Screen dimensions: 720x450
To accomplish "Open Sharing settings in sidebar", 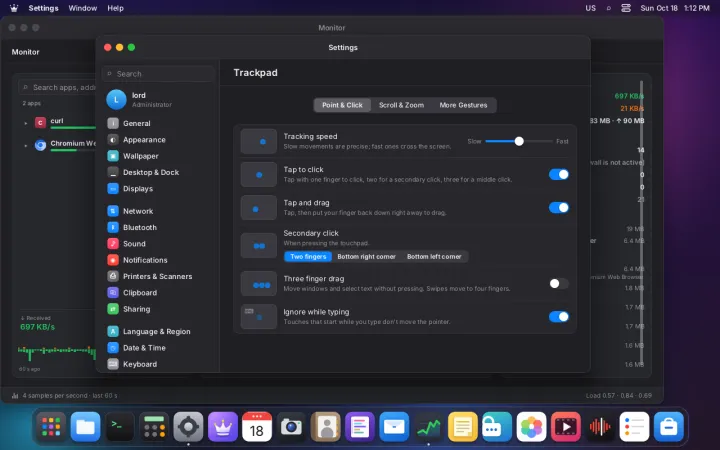I will click(x=158, y=309).
